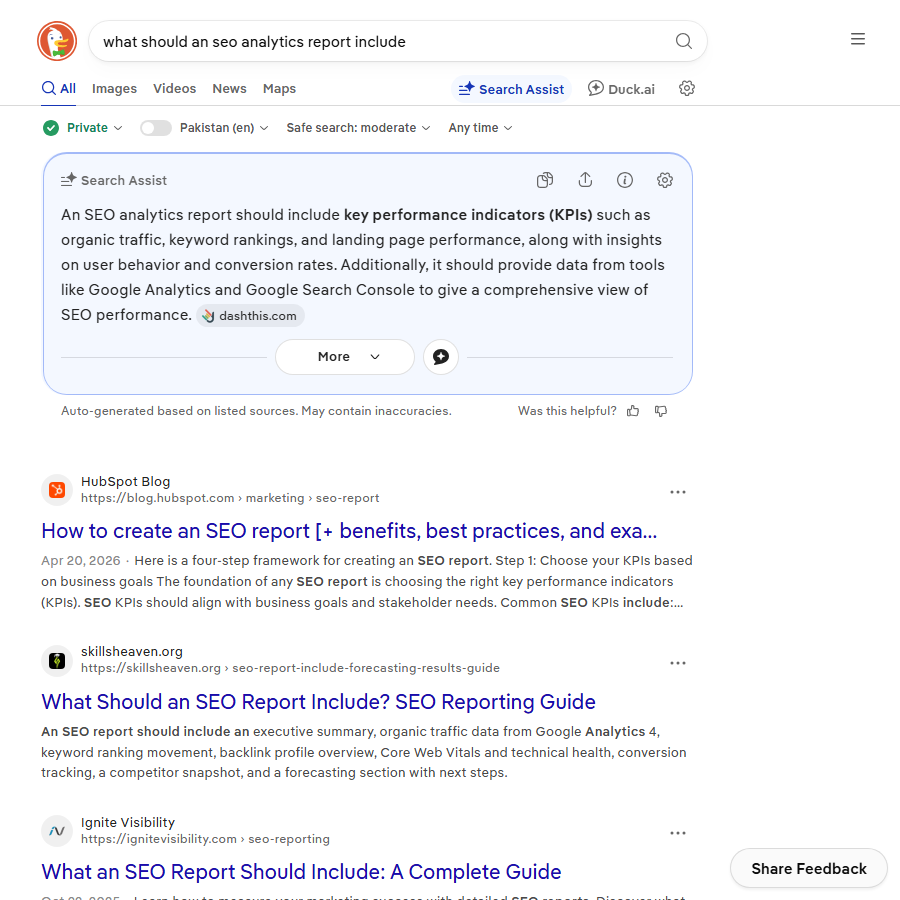The image size is (900, 900).
Task: Click the ignitevisibility.com URL breadcrumb
Action: [205, 839]
